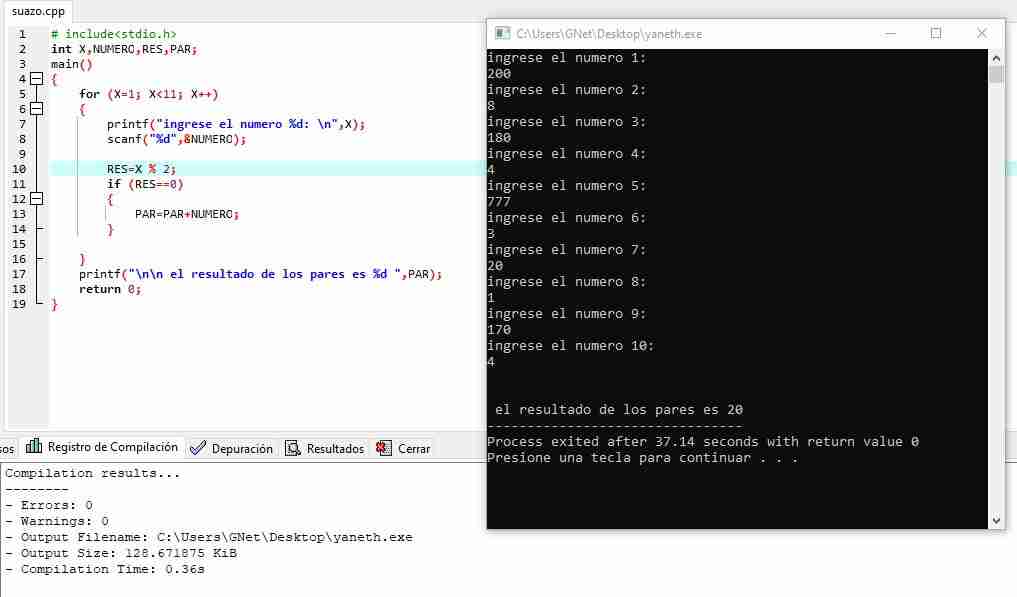The image size is (1017, 597).
Task: Select the suazo.cpp editor tab
Action: (38, 11)
